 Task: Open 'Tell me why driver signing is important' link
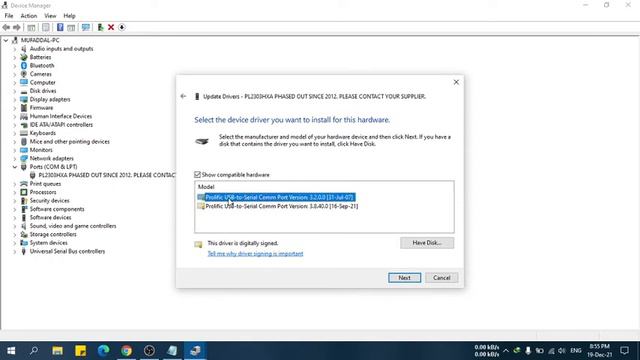tap(256, 253)
